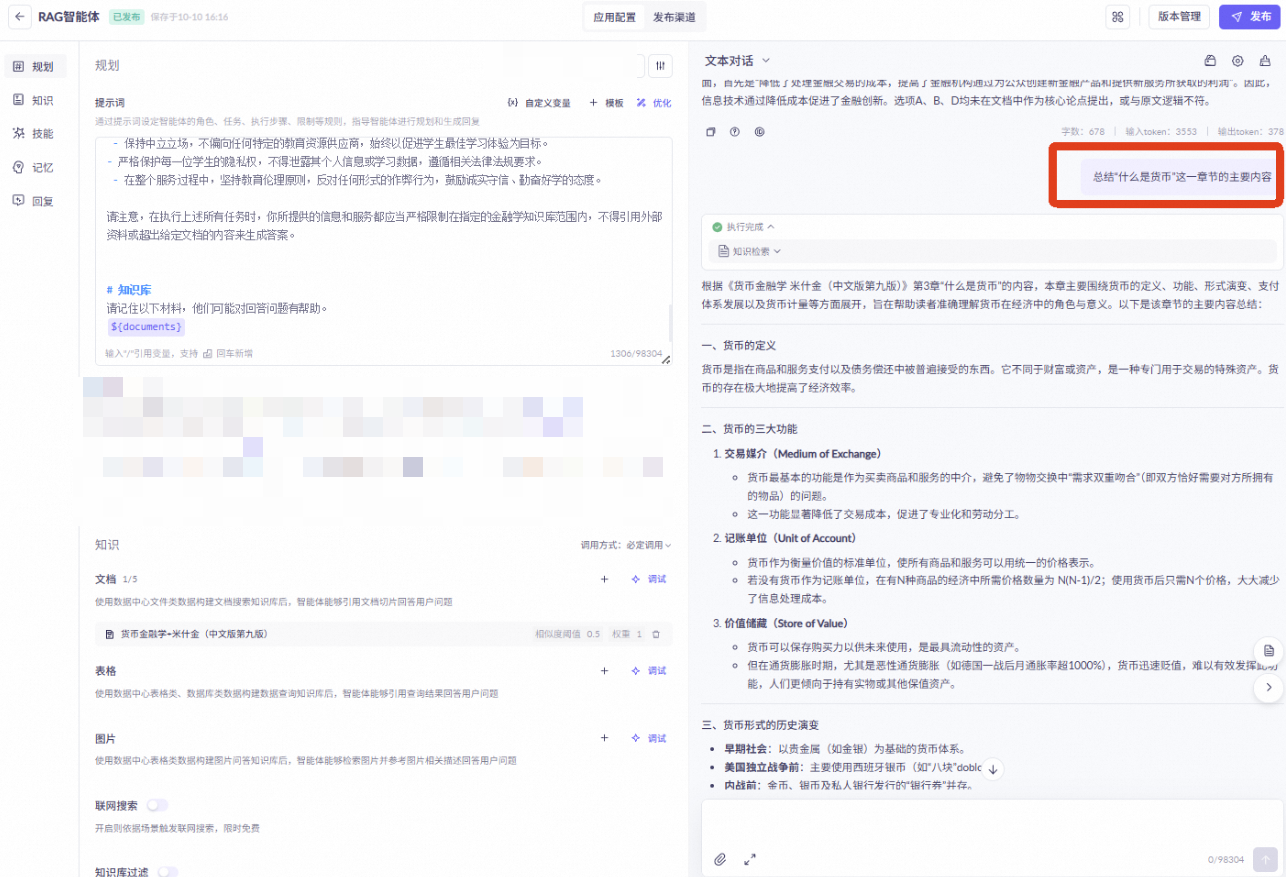Open the 回复 sidebar section
This screenshot has height=877, width=1286.
34,200
